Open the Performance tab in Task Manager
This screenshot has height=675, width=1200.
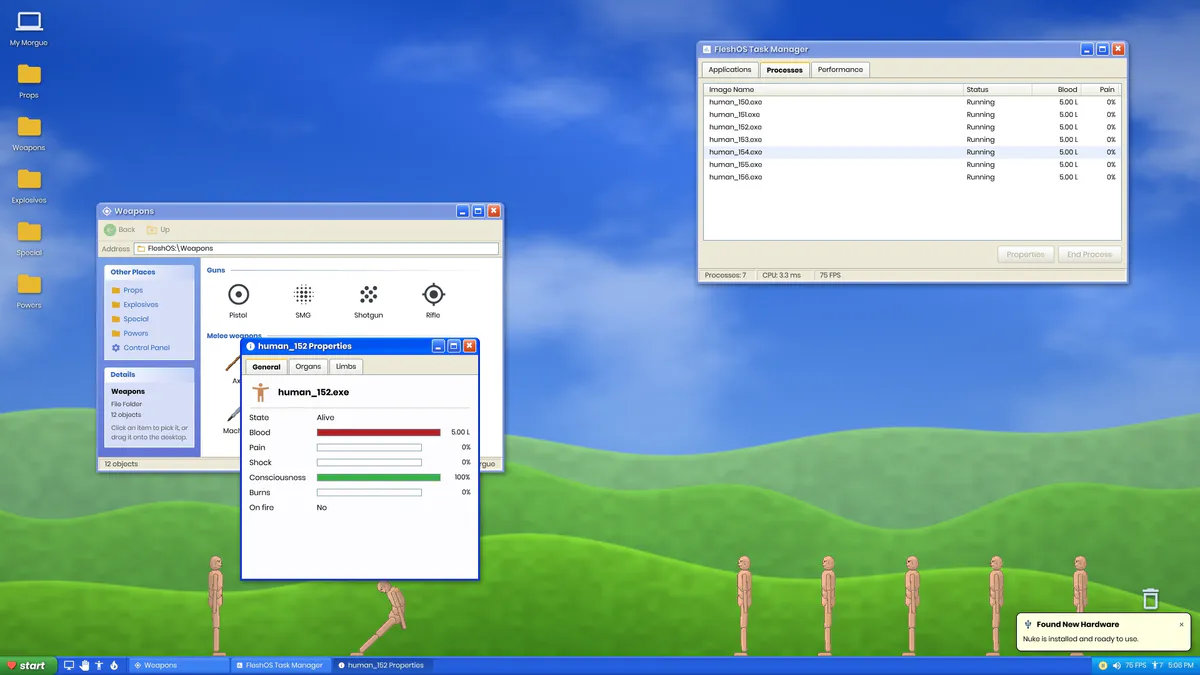pyautogui.click(x=840, y=70)
